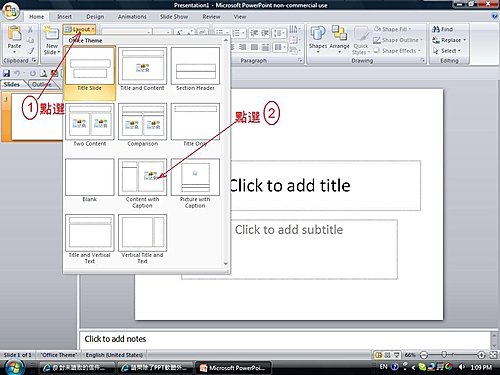Open Shape Fill dropdown
This screenshot has height=375, width=500.
point(392,29)
